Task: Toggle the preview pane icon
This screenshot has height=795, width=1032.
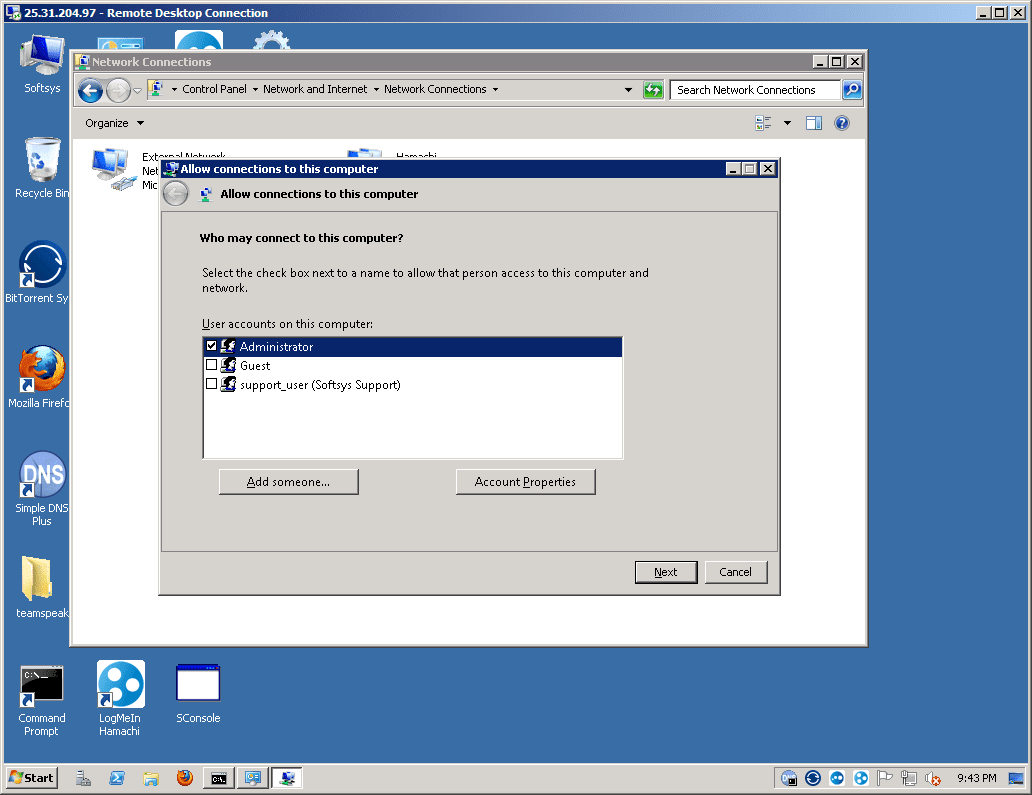Action: click(814, 123)
